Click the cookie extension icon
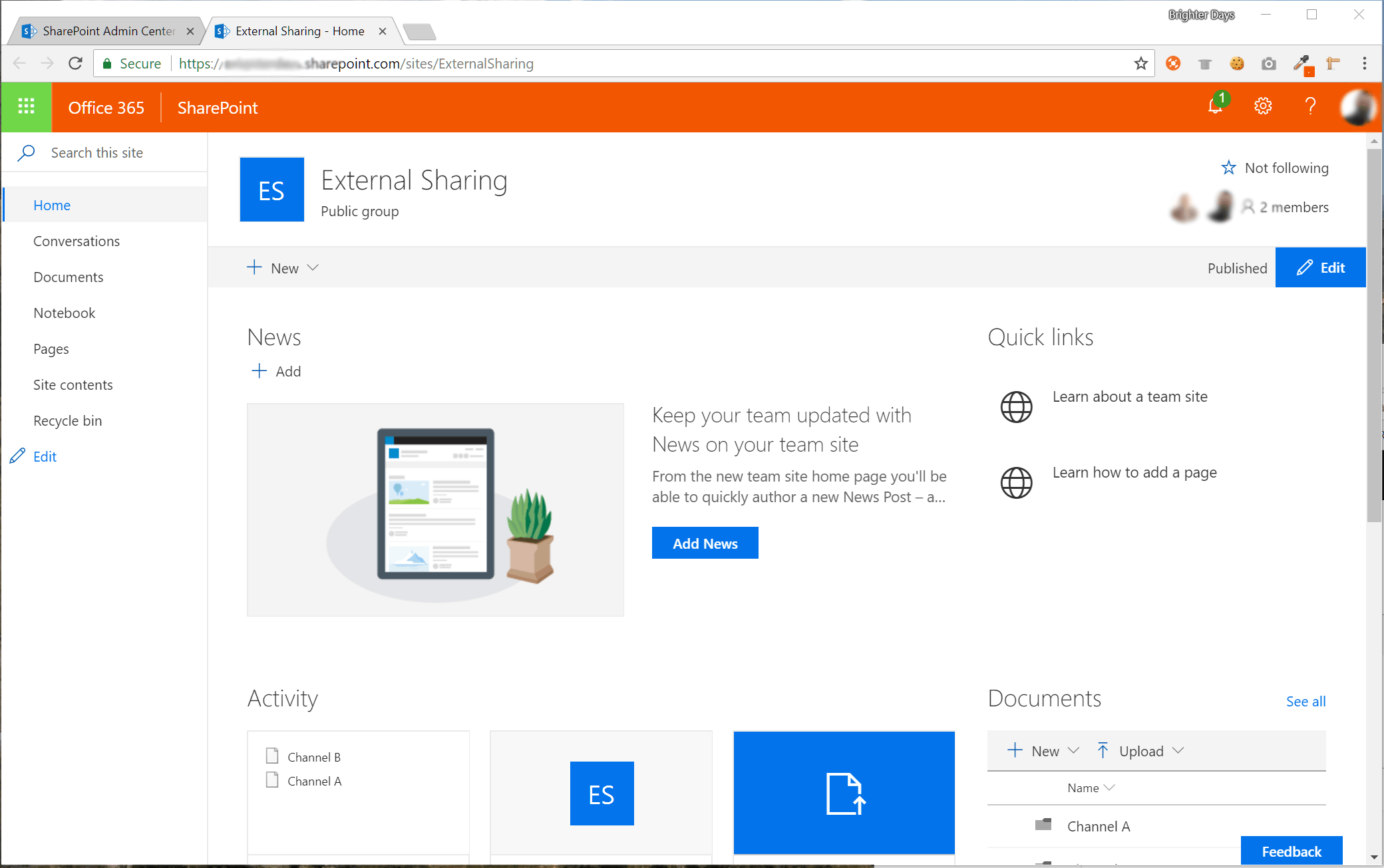The width and height of the screenshot is (1384, 868). click(1237, 63)
